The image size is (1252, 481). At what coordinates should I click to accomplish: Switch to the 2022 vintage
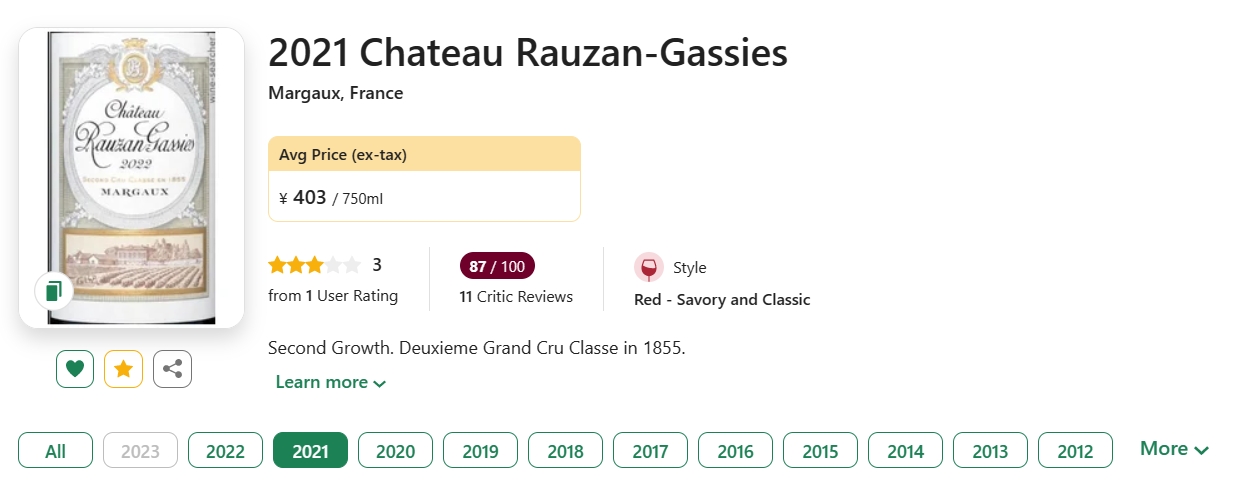pos(225,450)
